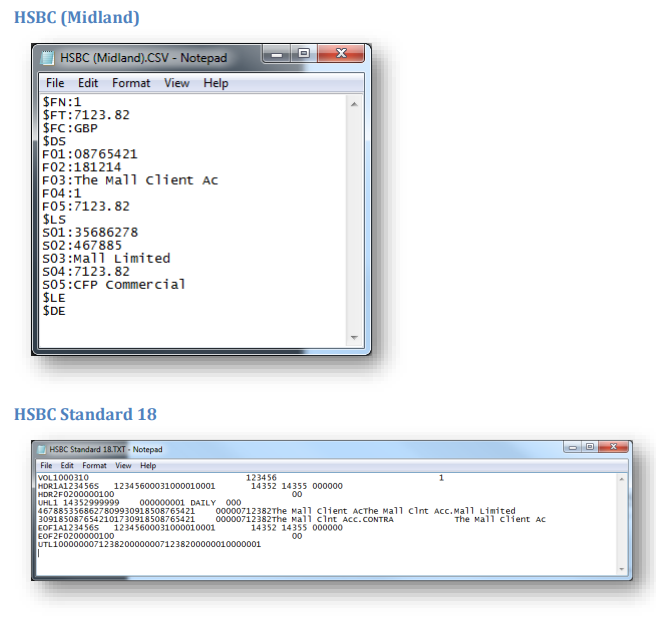
Task: Open View menu in HSBC Standard 18.TXT Notepad
Action: (x=123, y=466)
